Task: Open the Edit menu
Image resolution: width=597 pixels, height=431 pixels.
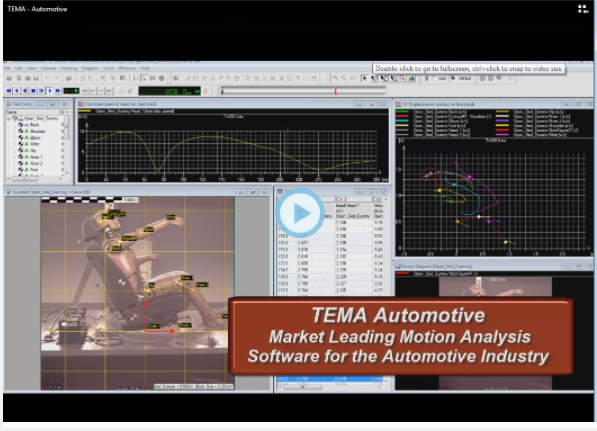Action: point(19,68)
